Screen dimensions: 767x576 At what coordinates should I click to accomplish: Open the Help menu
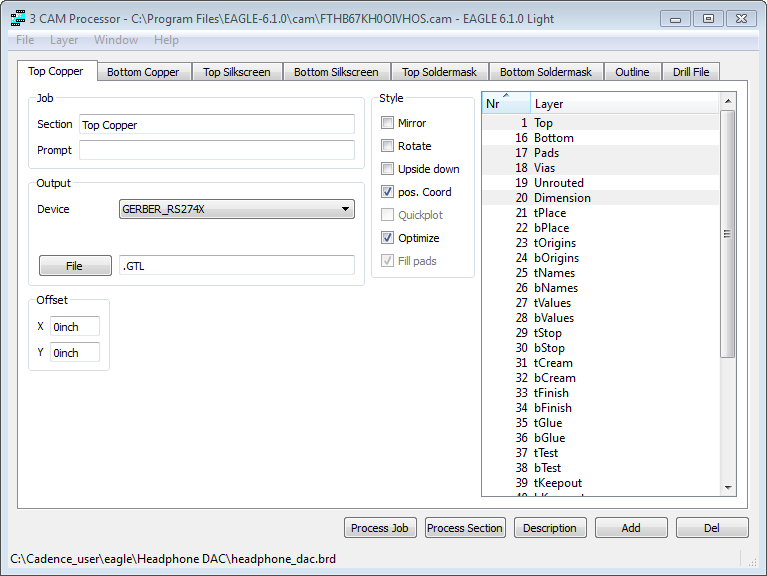(x=166, y=40)
